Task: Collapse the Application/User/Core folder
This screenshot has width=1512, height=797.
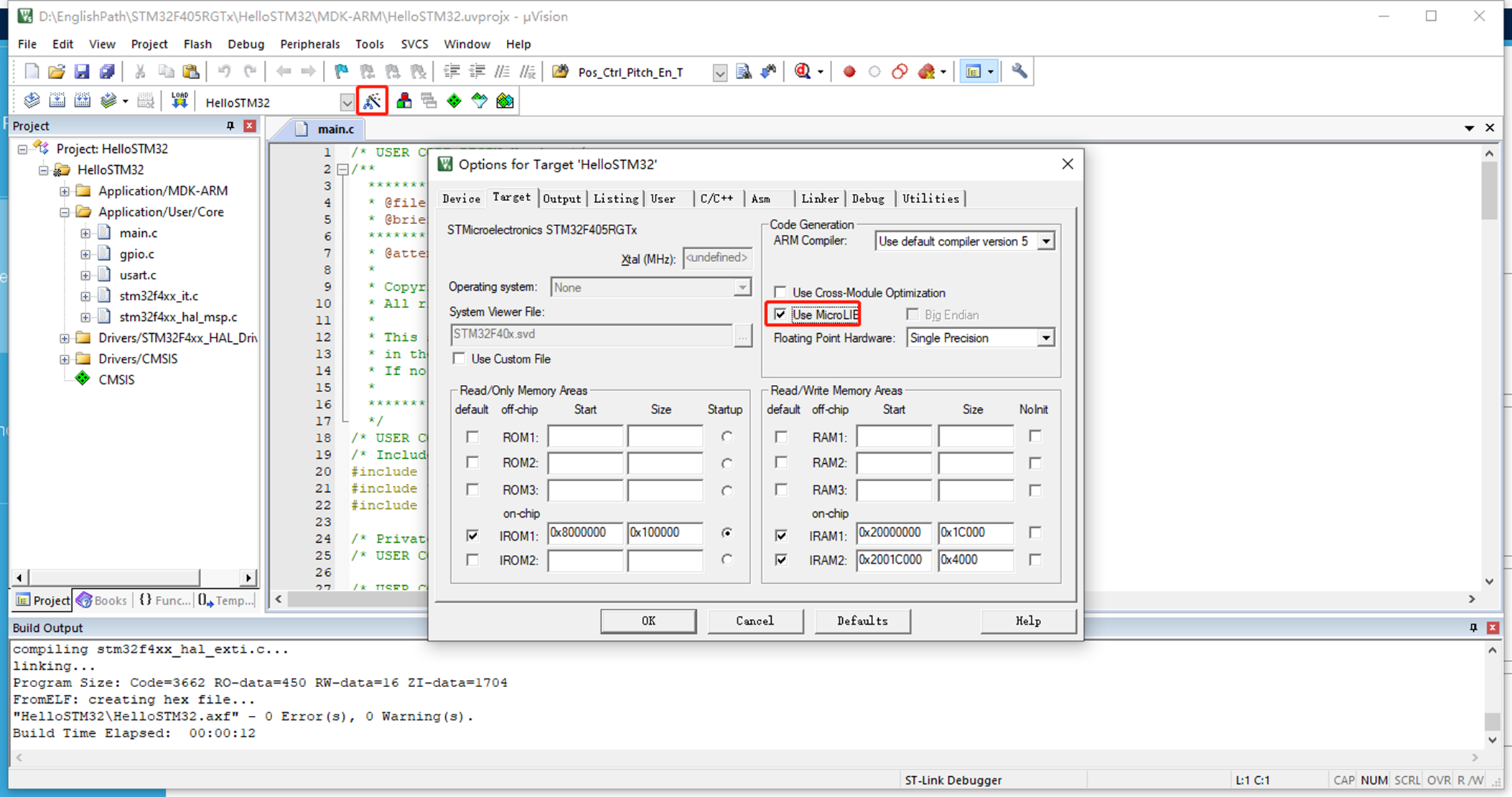Action: pos(65,212)
